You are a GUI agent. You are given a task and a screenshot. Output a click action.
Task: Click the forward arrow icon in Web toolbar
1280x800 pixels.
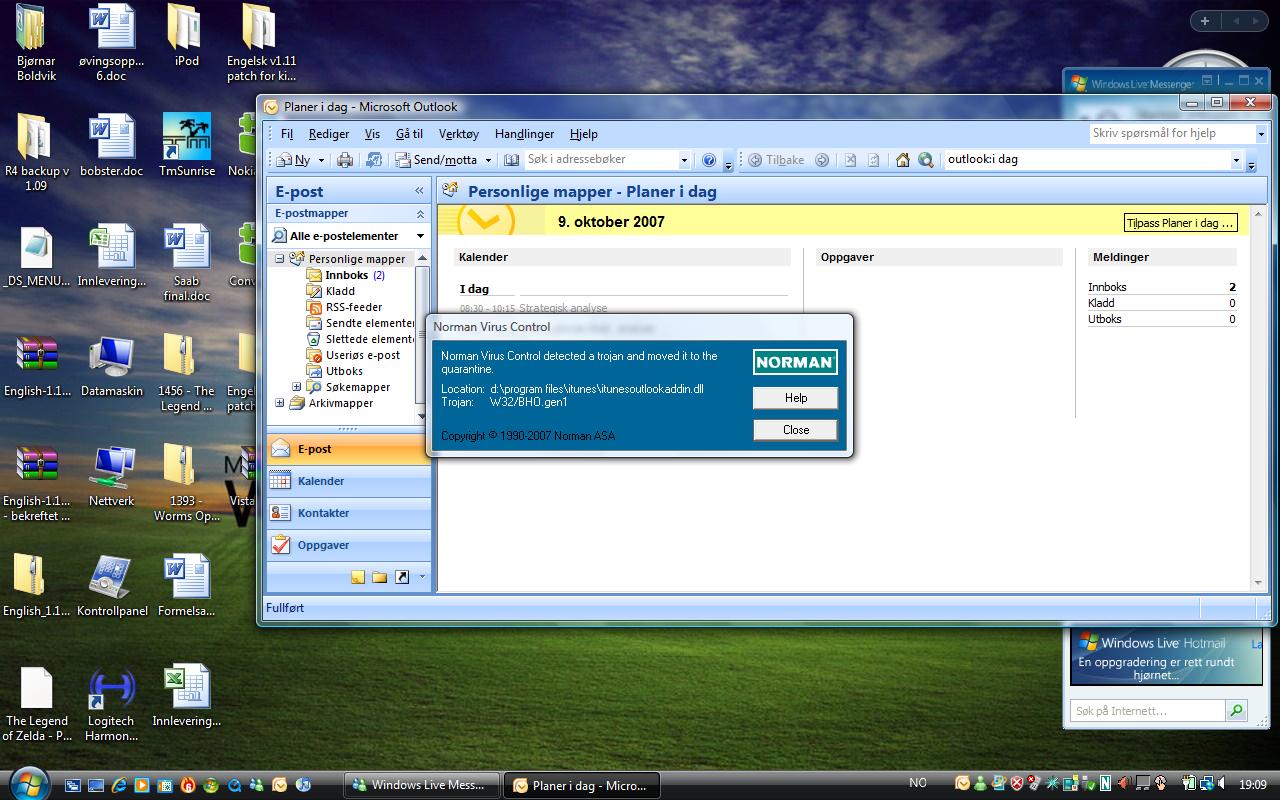pyautogui.click(x=822, y=160)
